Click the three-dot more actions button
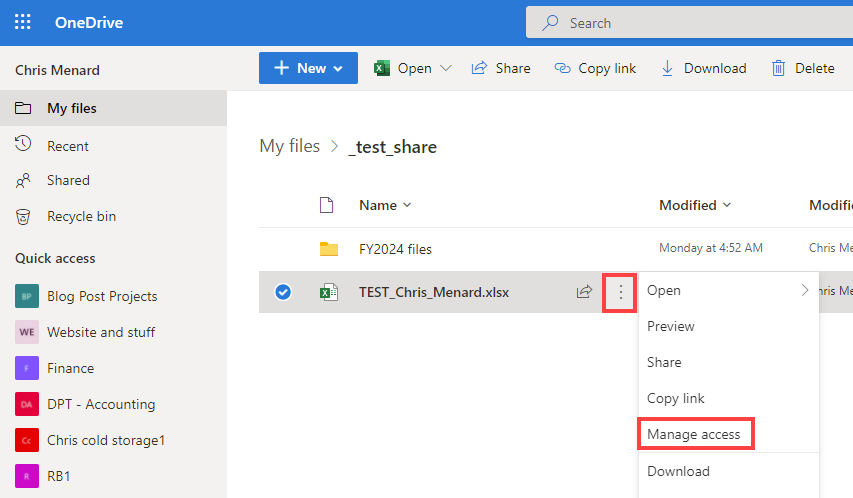853x498 pixels. [x=620, y=293]
